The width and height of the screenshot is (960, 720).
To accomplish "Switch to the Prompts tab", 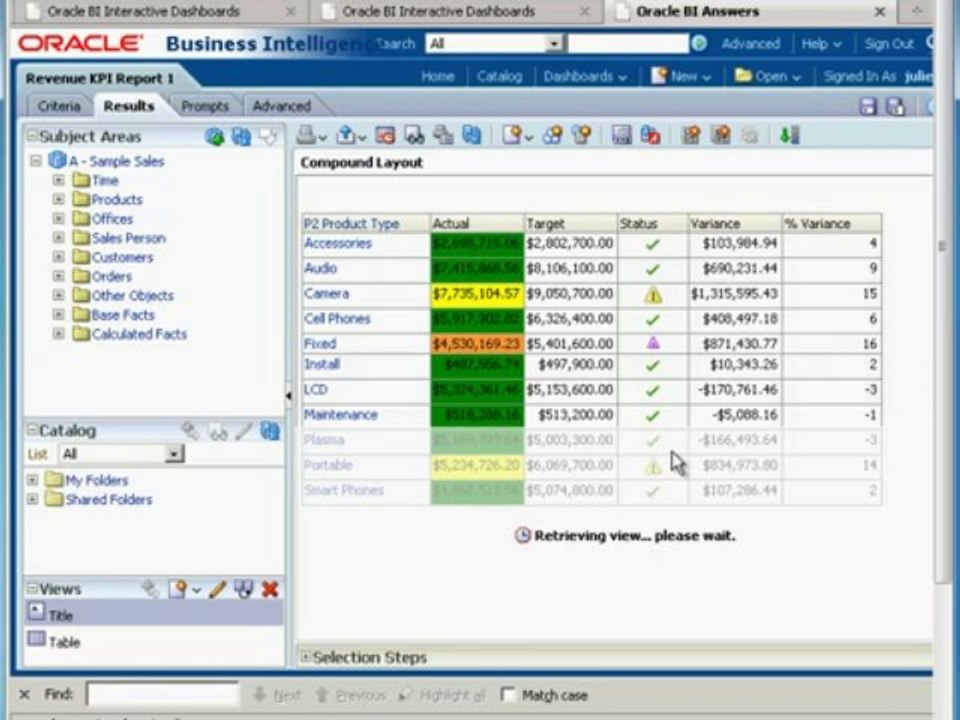I will [x=204, y=106].
